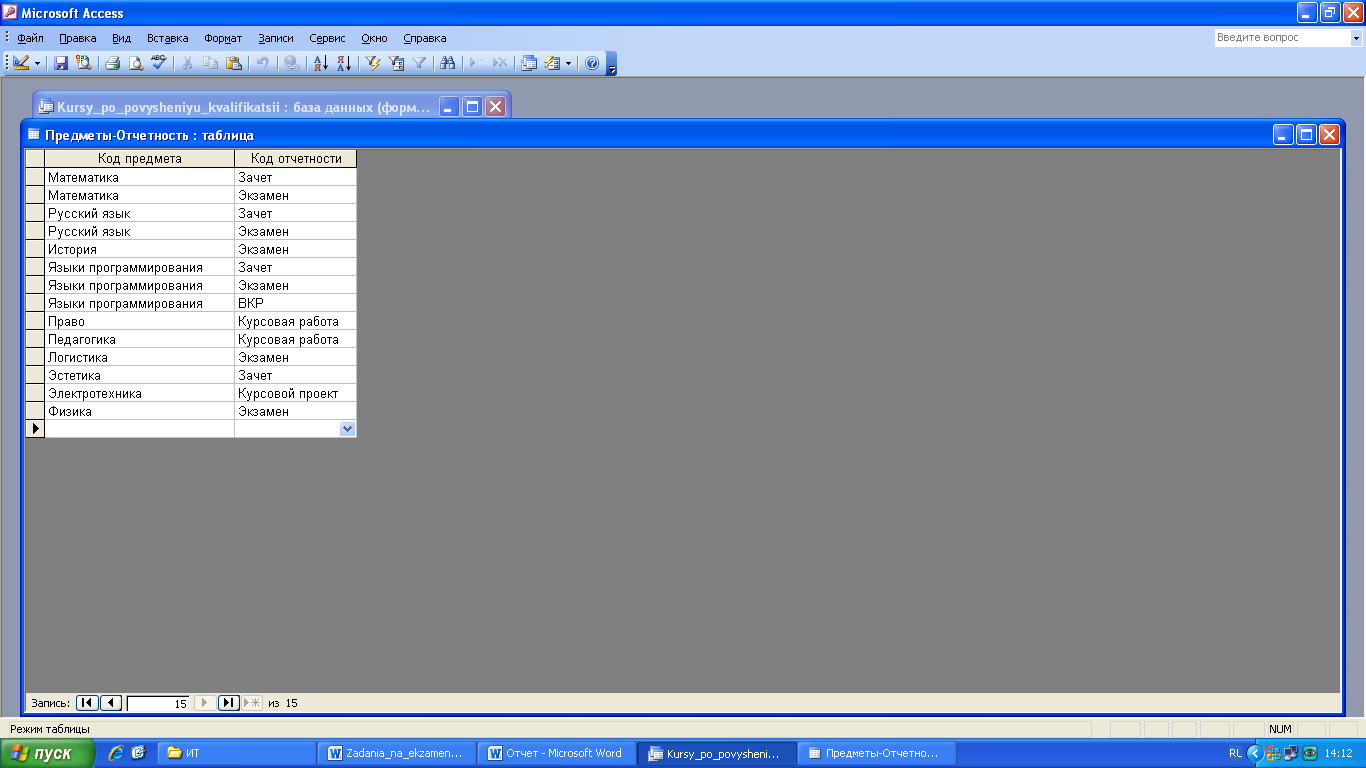Screen dimensions: 1366x768
Task: Open the Сервис menu
Action: click(327, 38)
